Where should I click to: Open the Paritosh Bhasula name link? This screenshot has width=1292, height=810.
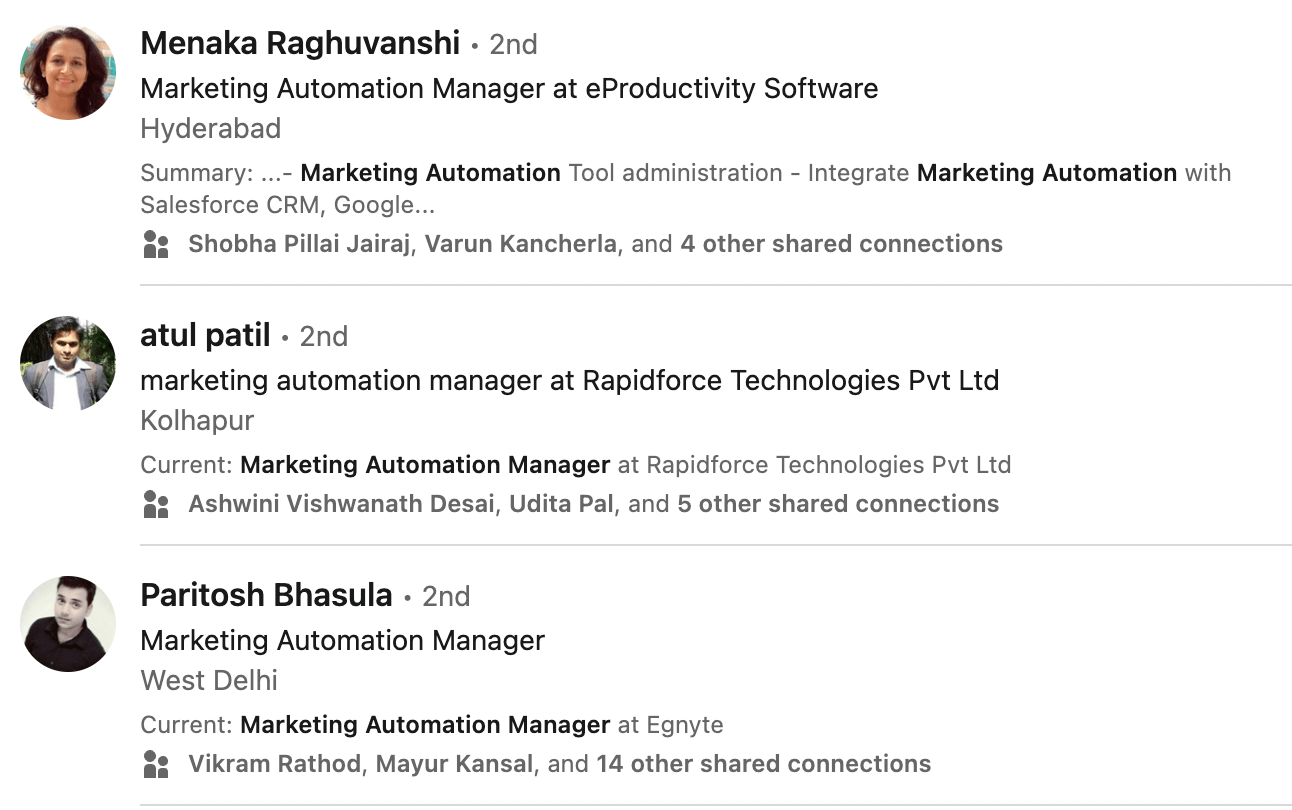[266, 595]
